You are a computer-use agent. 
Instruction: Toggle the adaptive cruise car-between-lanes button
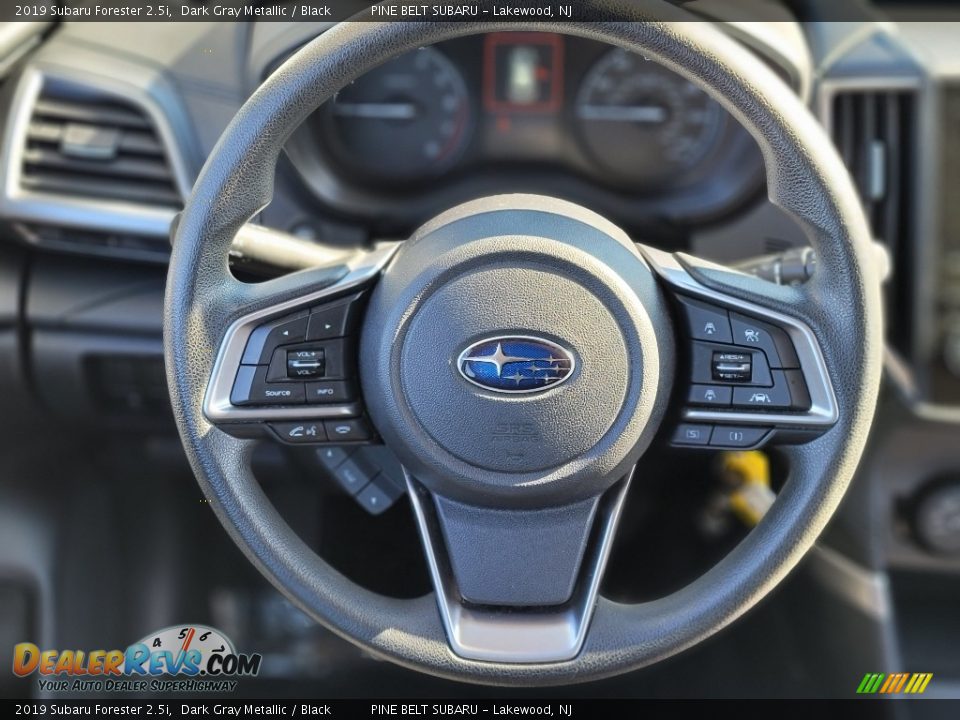coord(759,398)
